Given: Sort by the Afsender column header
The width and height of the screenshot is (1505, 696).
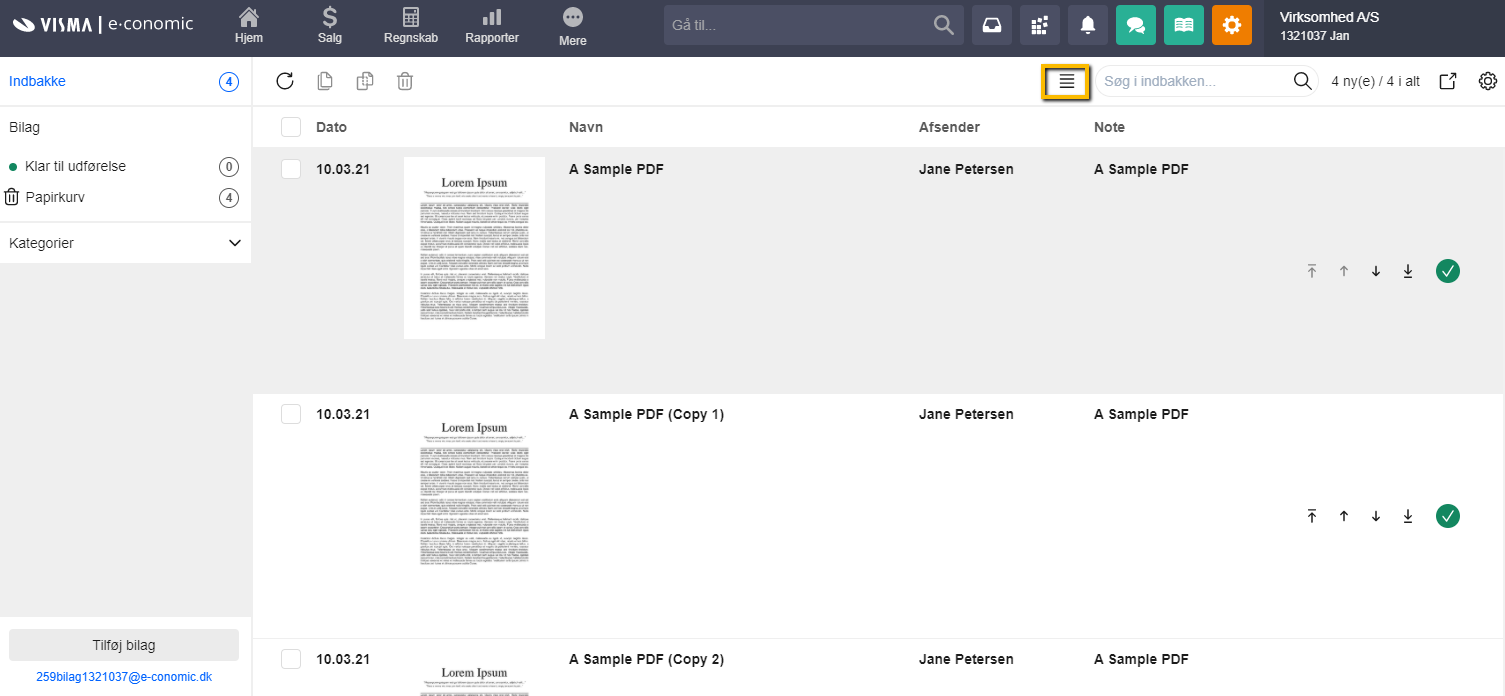Looking at the screenshot, I should coord(949,127).
